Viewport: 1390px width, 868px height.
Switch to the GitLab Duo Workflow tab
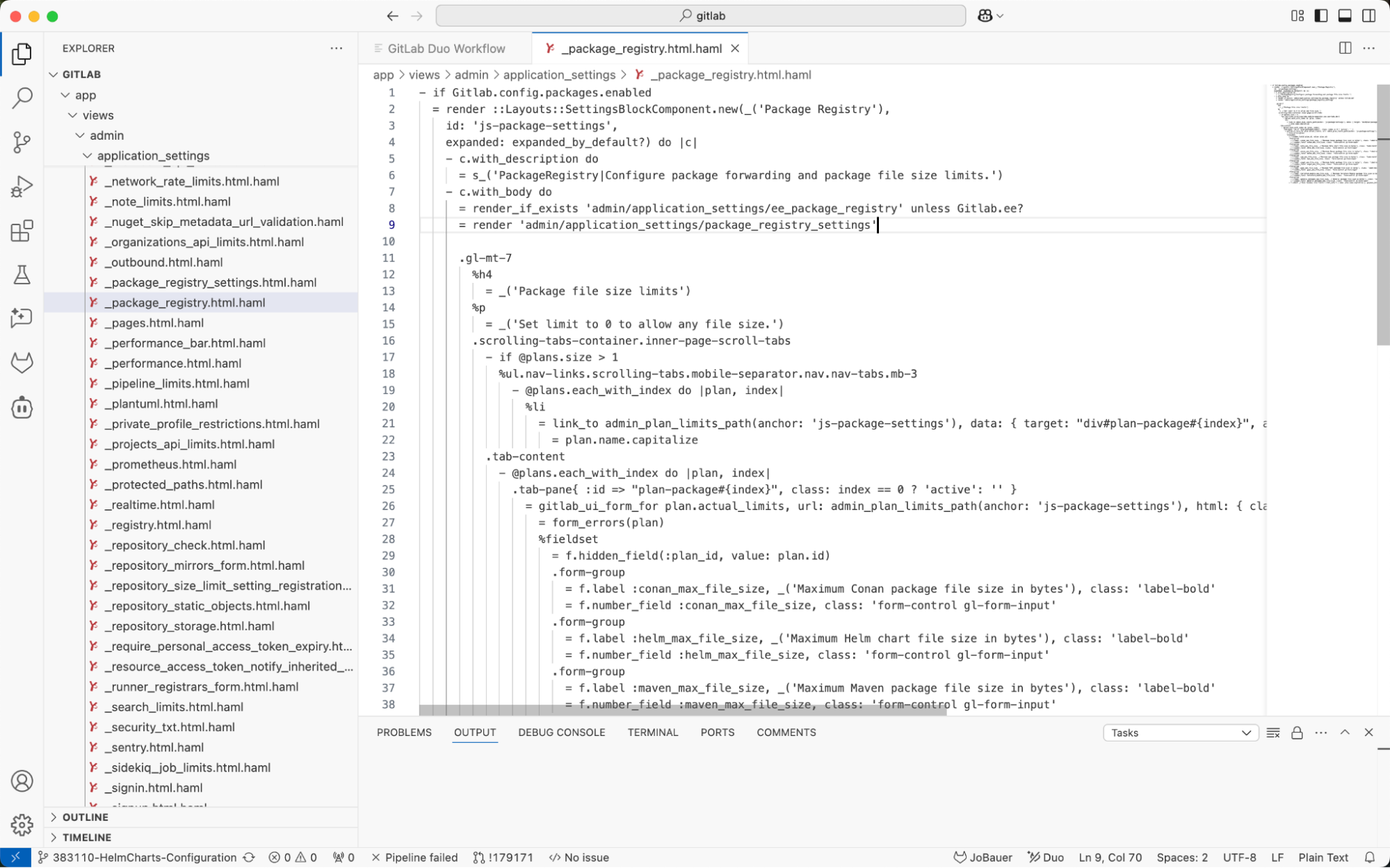point(446,48)
